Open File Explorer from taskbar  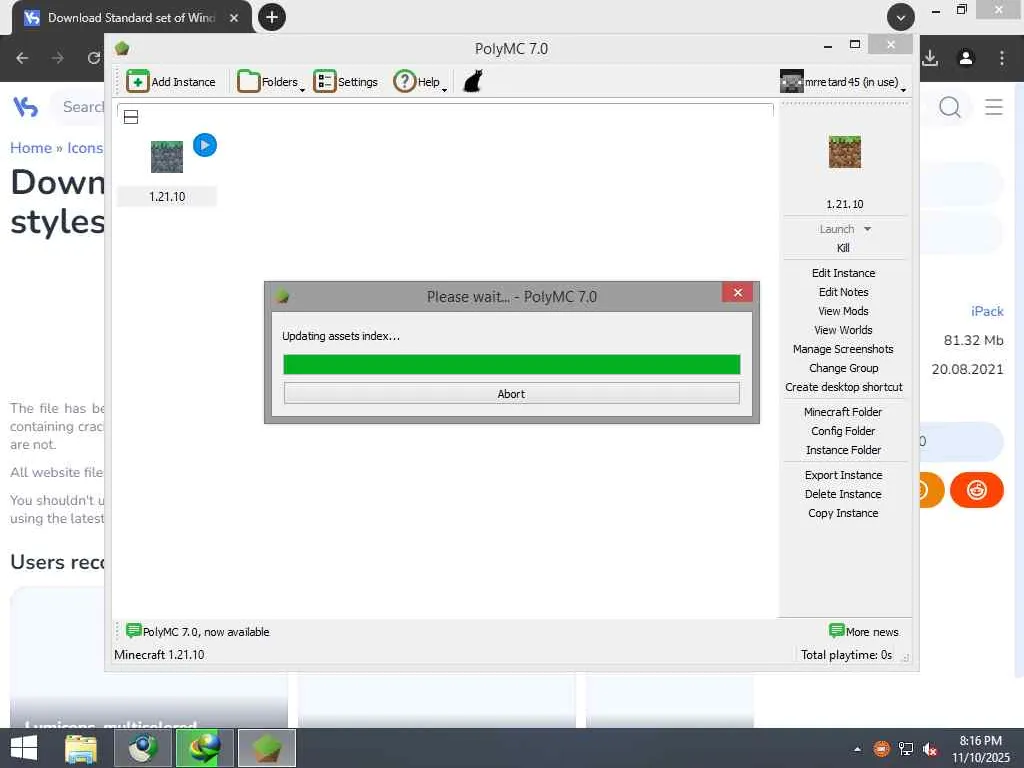(x=81, y=748)
